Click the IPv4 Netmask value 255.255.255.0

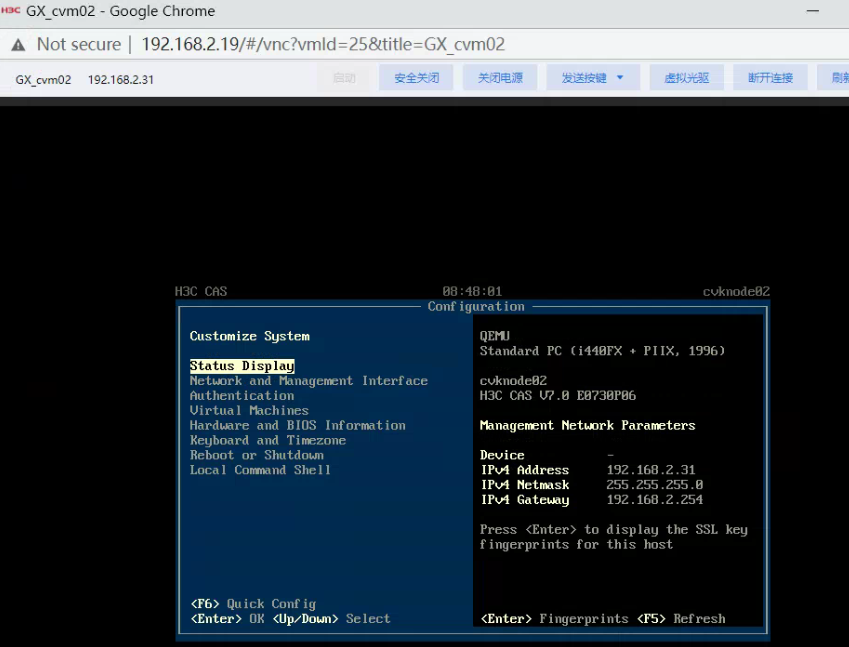655,485
